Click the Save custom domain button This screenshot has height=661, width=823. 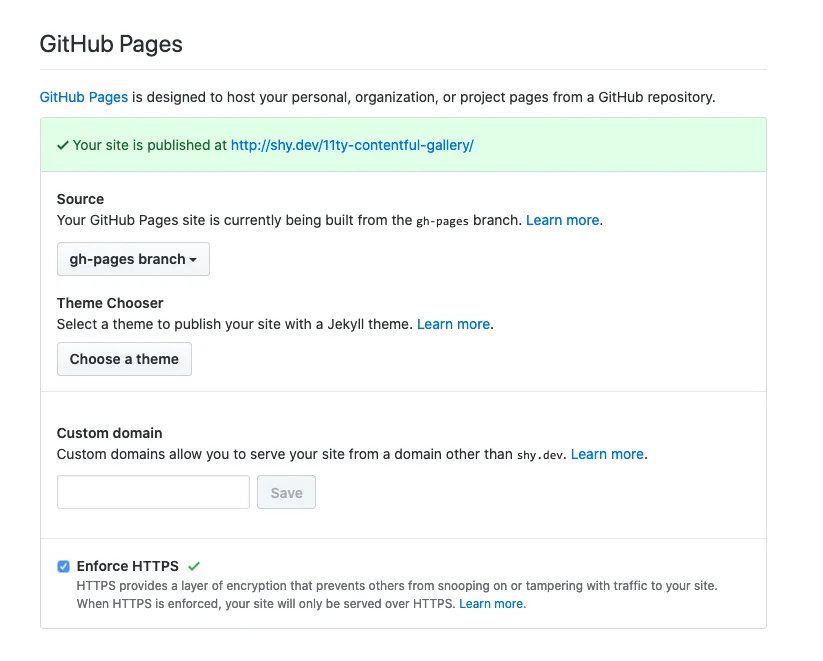point(287,492)
